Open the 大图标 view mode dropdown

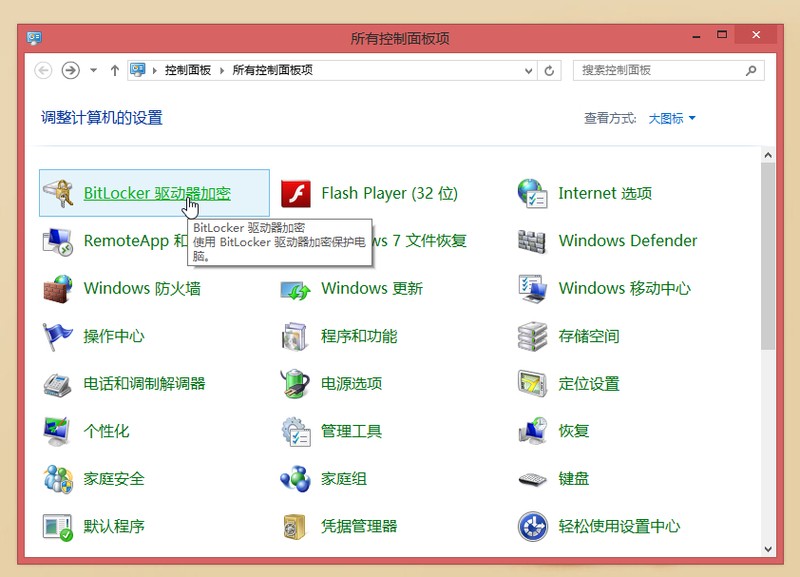tap(672, 118)
